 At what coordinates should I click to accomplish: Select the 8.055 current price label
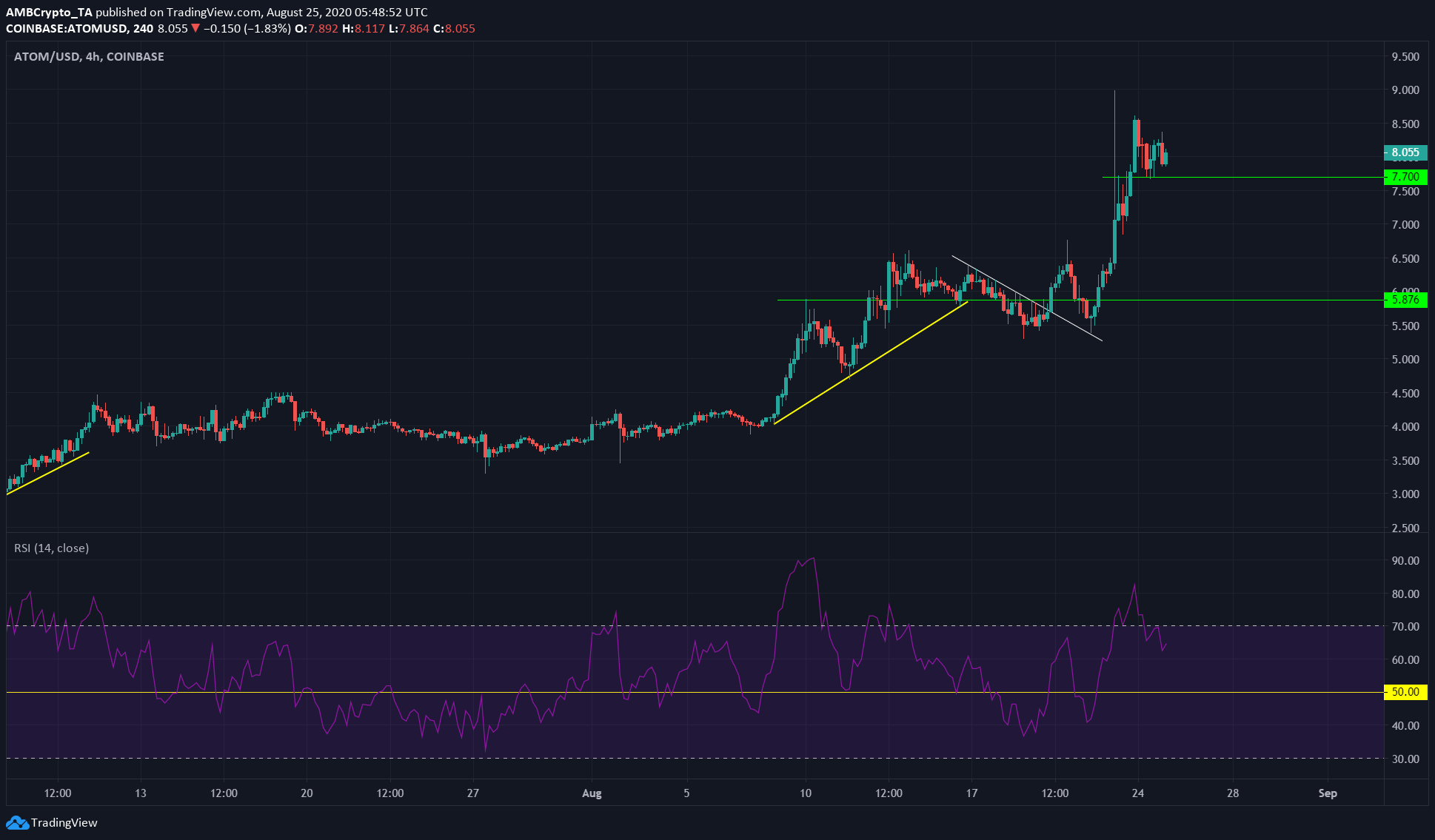(x=1405, y=152)
